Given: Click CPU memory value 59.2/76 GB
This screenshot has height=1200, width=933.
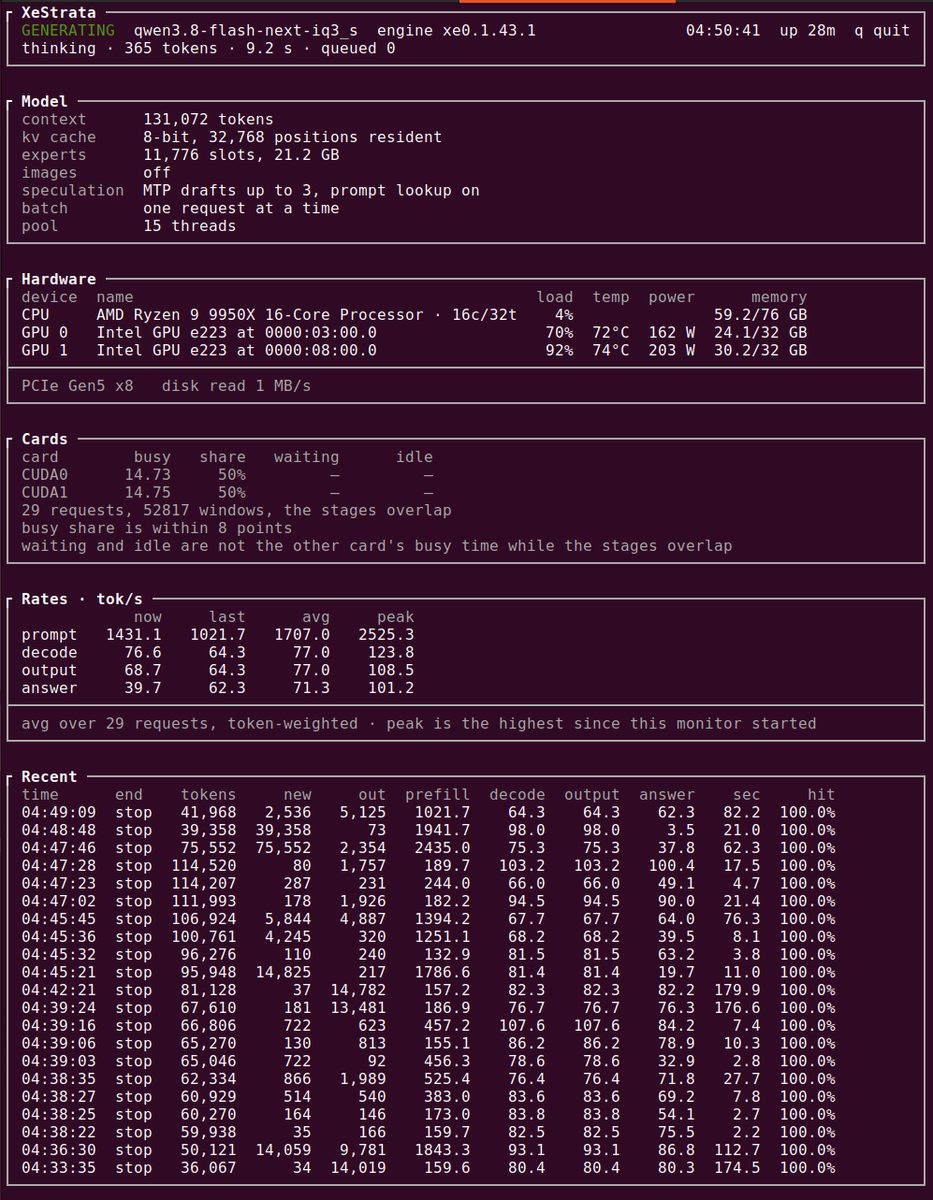Looking at the screenshot, I should 760,315.
